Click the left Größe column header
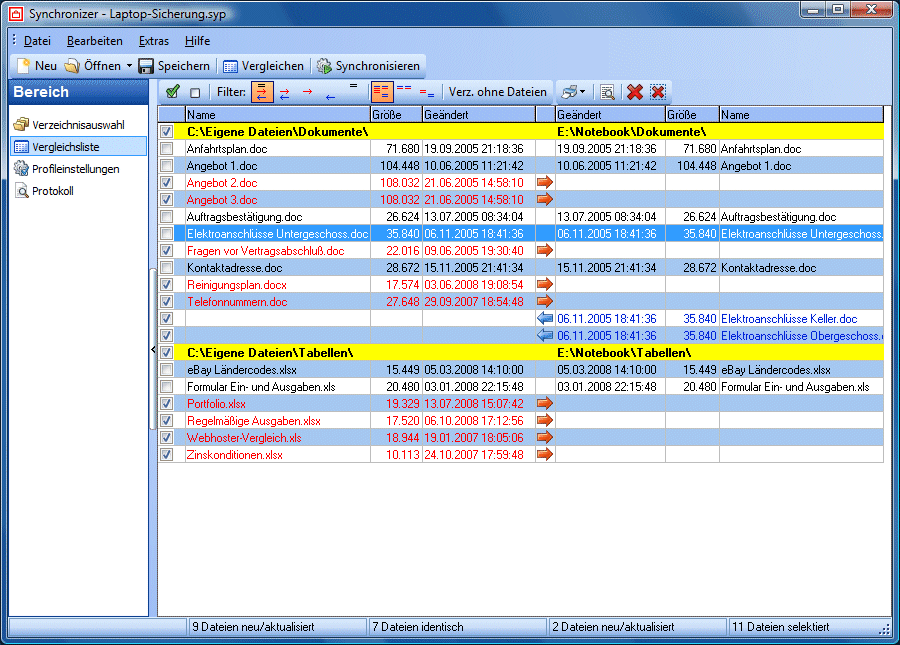The height and width of the screenshot is (645, 900). click(x=396, y=115)
